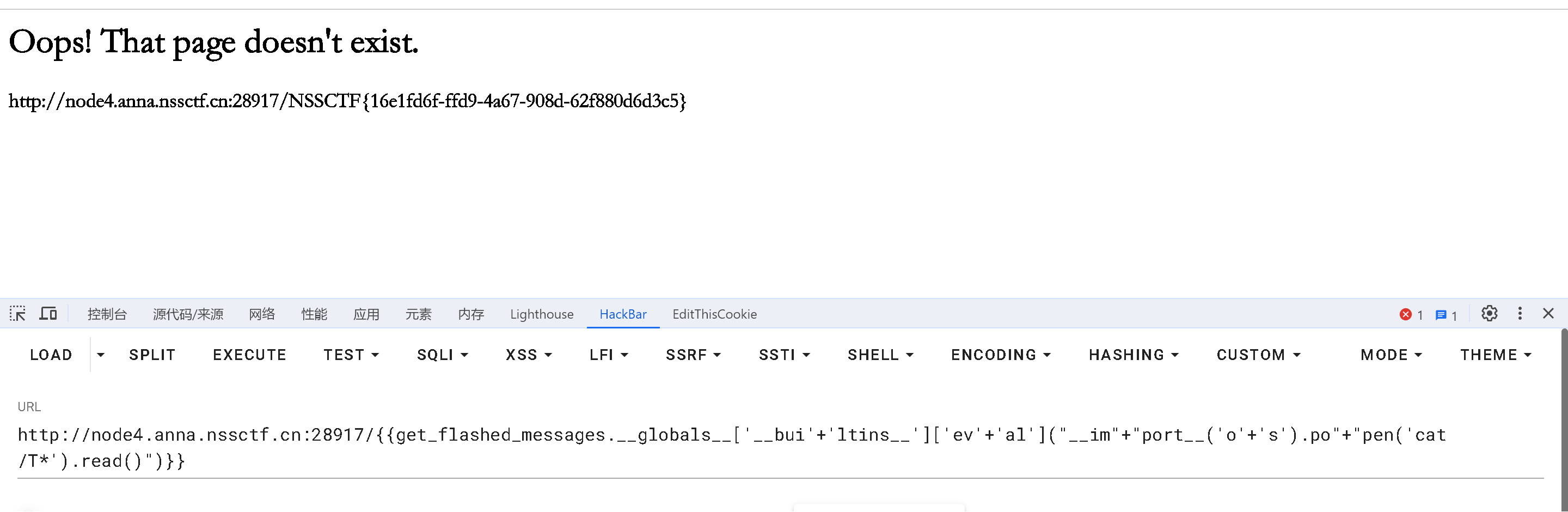This screenshot has height=512, width=1568.
Task: Select the HackBar tab
Action: click(x=623, y=314)
